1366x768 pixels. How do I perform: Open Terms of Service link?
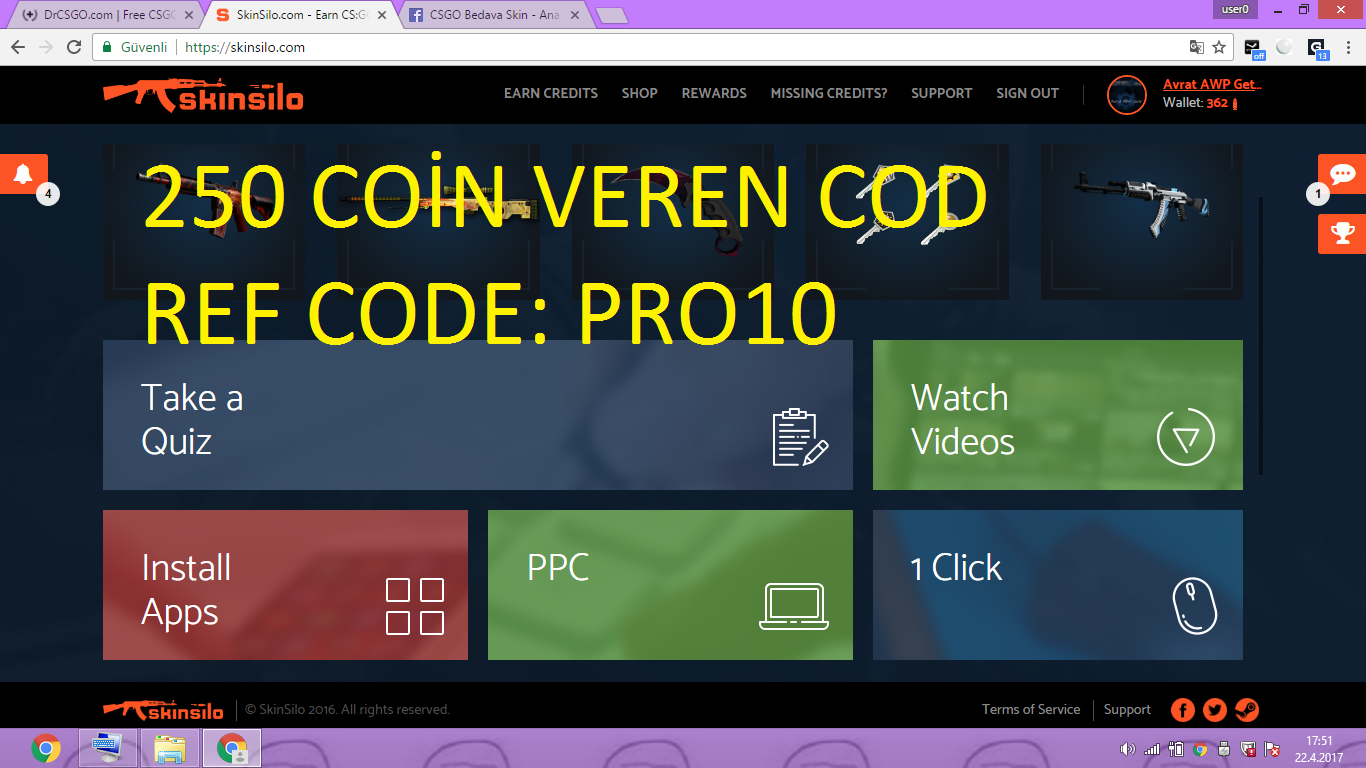tap(1031, 709)
